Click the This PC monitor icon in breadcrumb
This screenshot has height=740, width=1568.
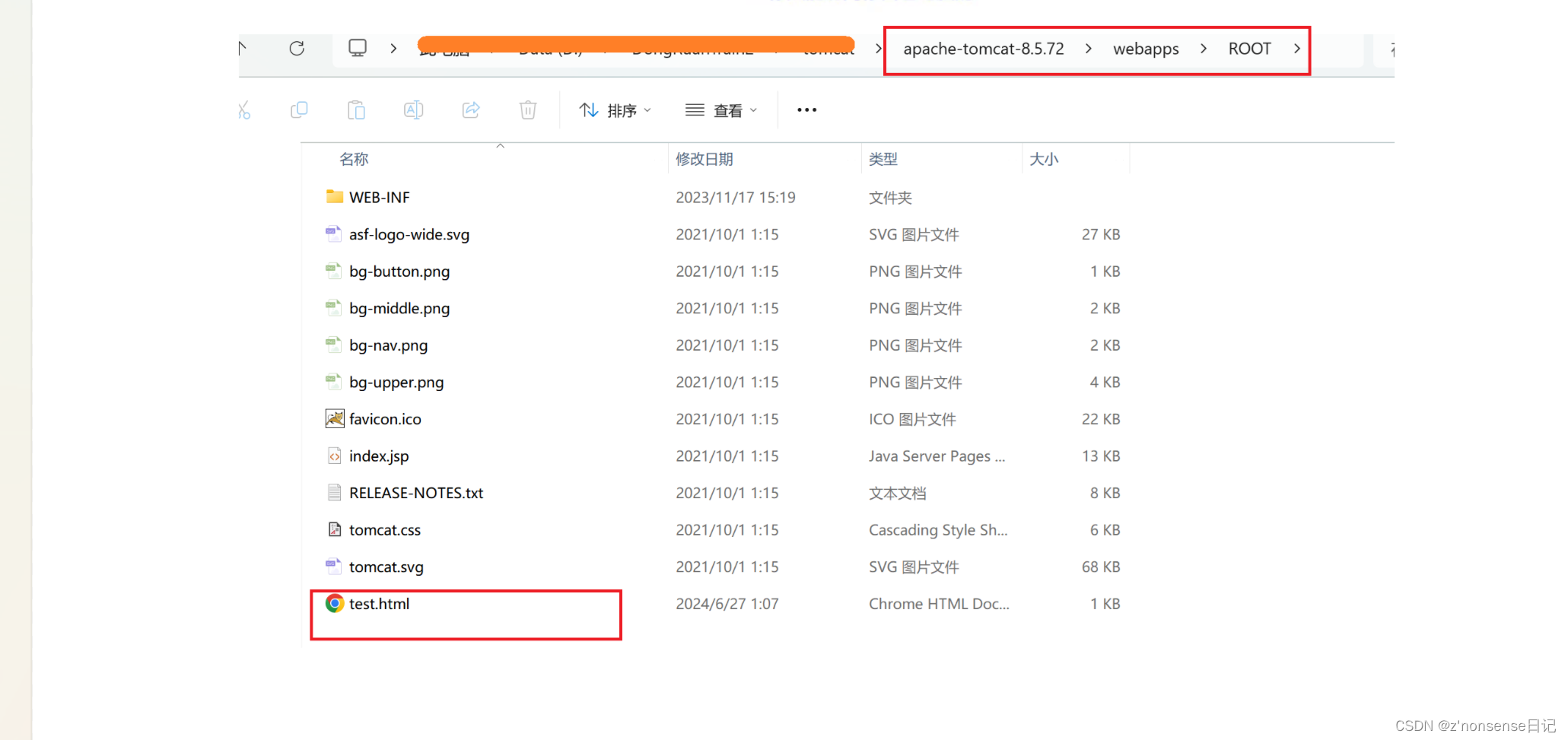(x=358, y=48)
